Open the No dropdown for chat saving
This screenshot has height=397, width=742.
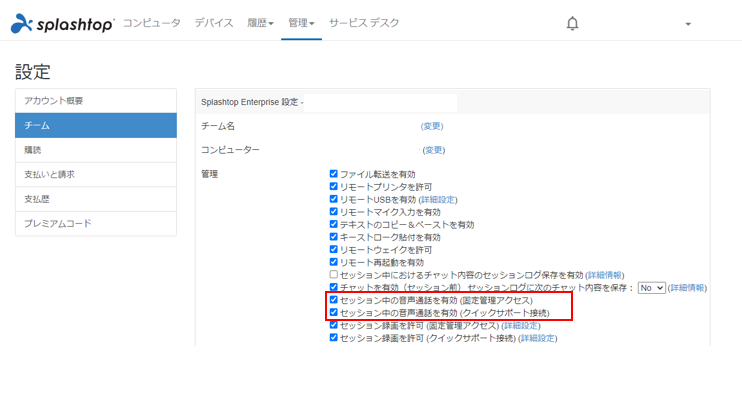click(x=652, y=288)
